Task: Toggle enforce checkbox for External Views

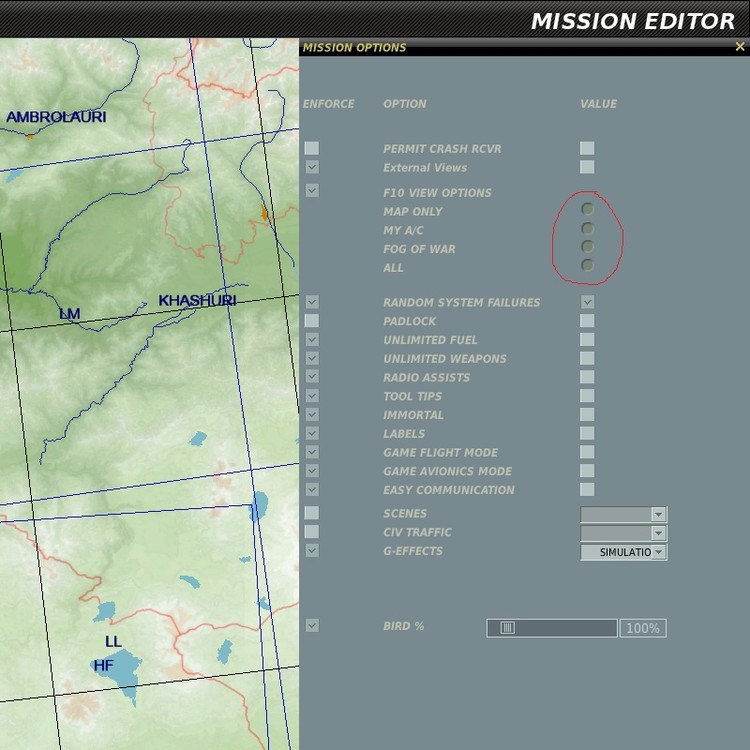Action: [x=311, y=167]
